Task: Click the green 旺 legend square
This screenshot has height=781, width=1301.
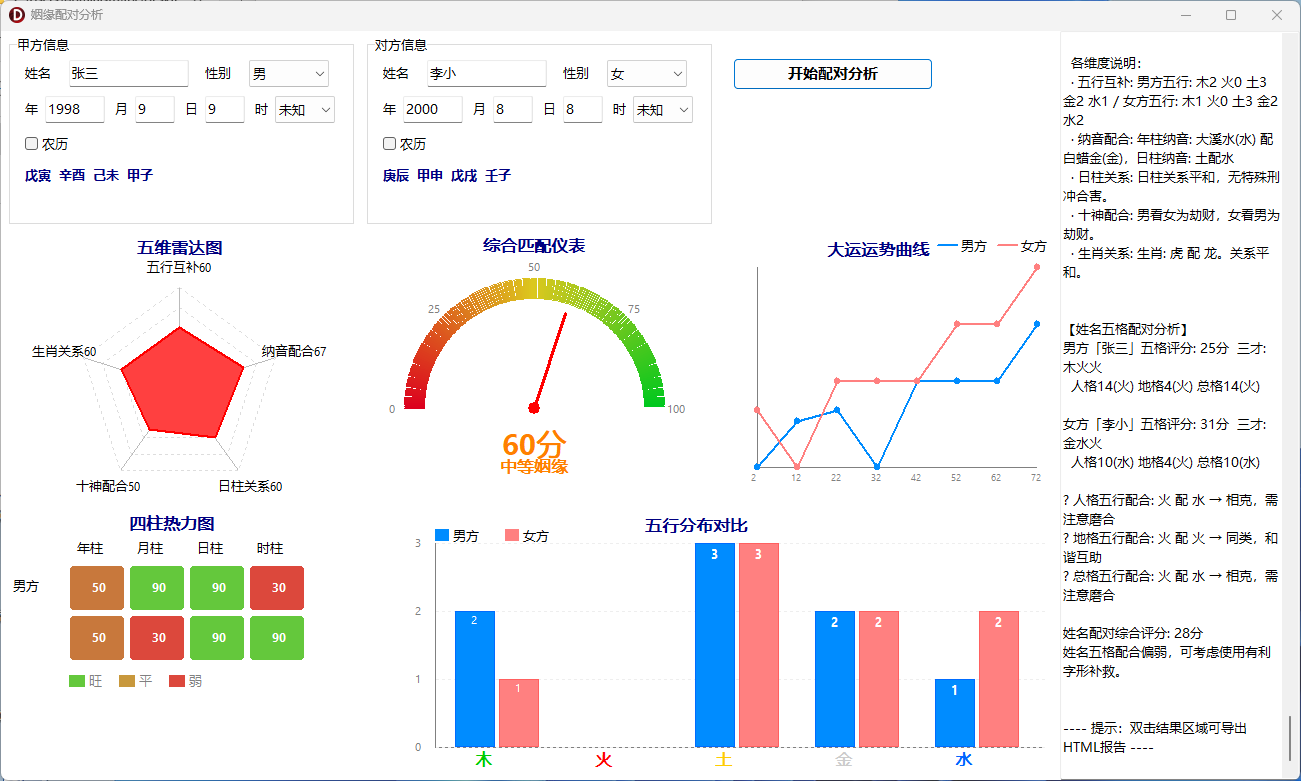Action: (x=77, y=681)
